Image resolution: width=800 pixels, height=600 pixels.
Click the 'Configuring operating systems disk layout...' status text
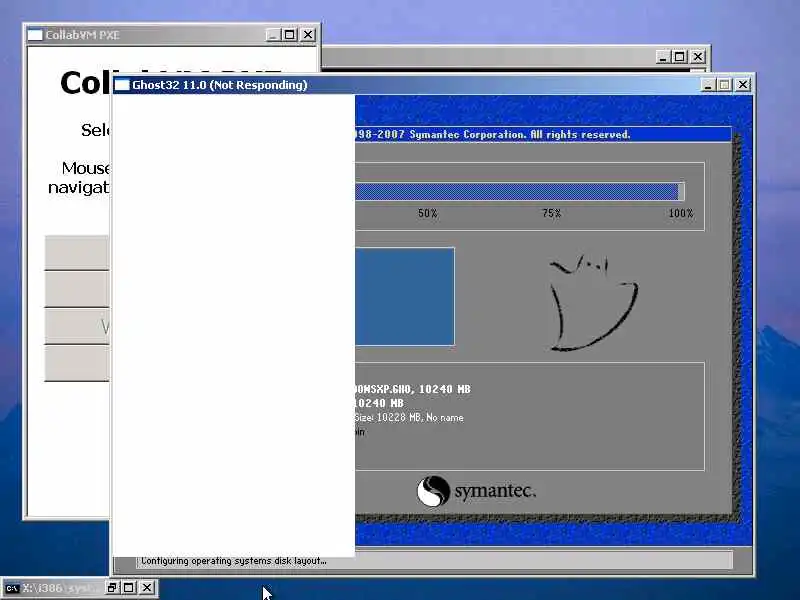pos(234,561)
